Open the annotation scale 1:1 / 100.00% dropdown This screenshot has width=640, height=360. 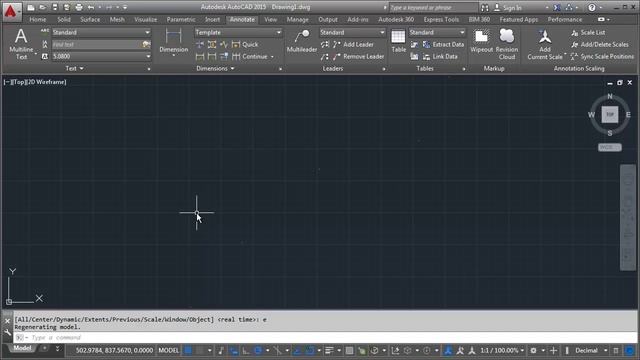click(x=502, y=351)
